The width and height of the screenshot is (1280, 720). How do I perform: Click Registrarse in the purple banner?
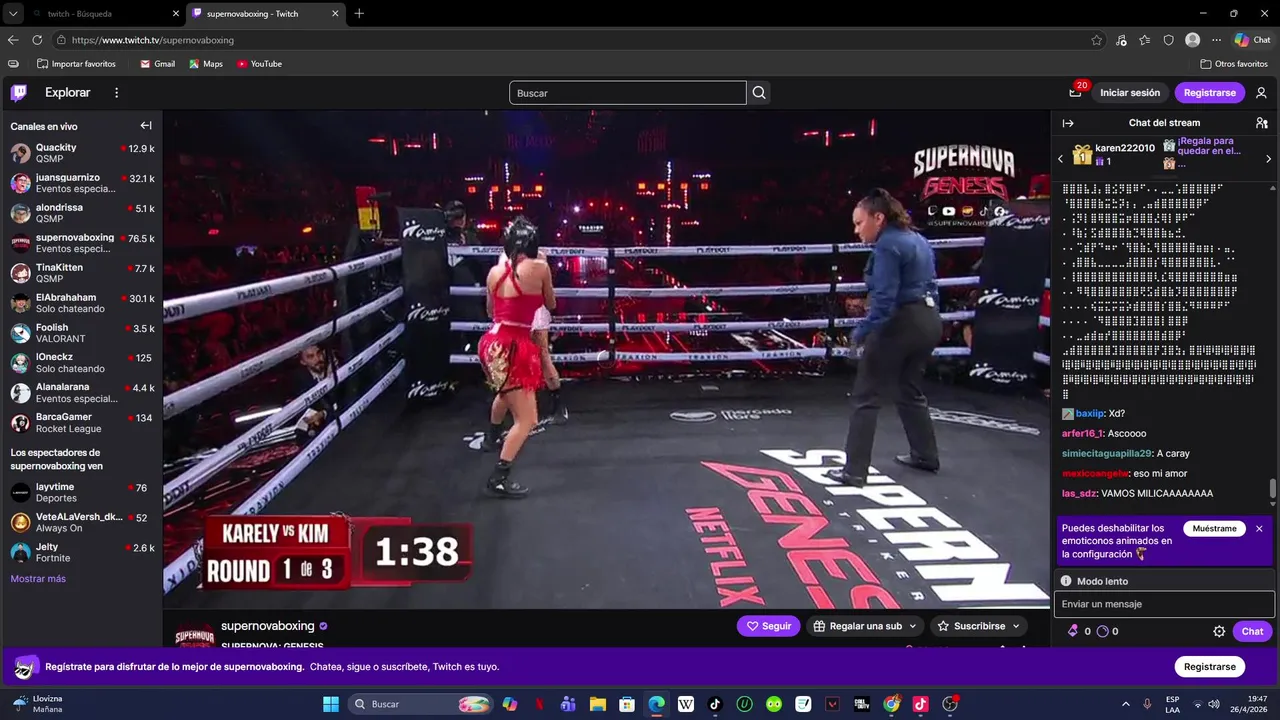[1209, 666]
